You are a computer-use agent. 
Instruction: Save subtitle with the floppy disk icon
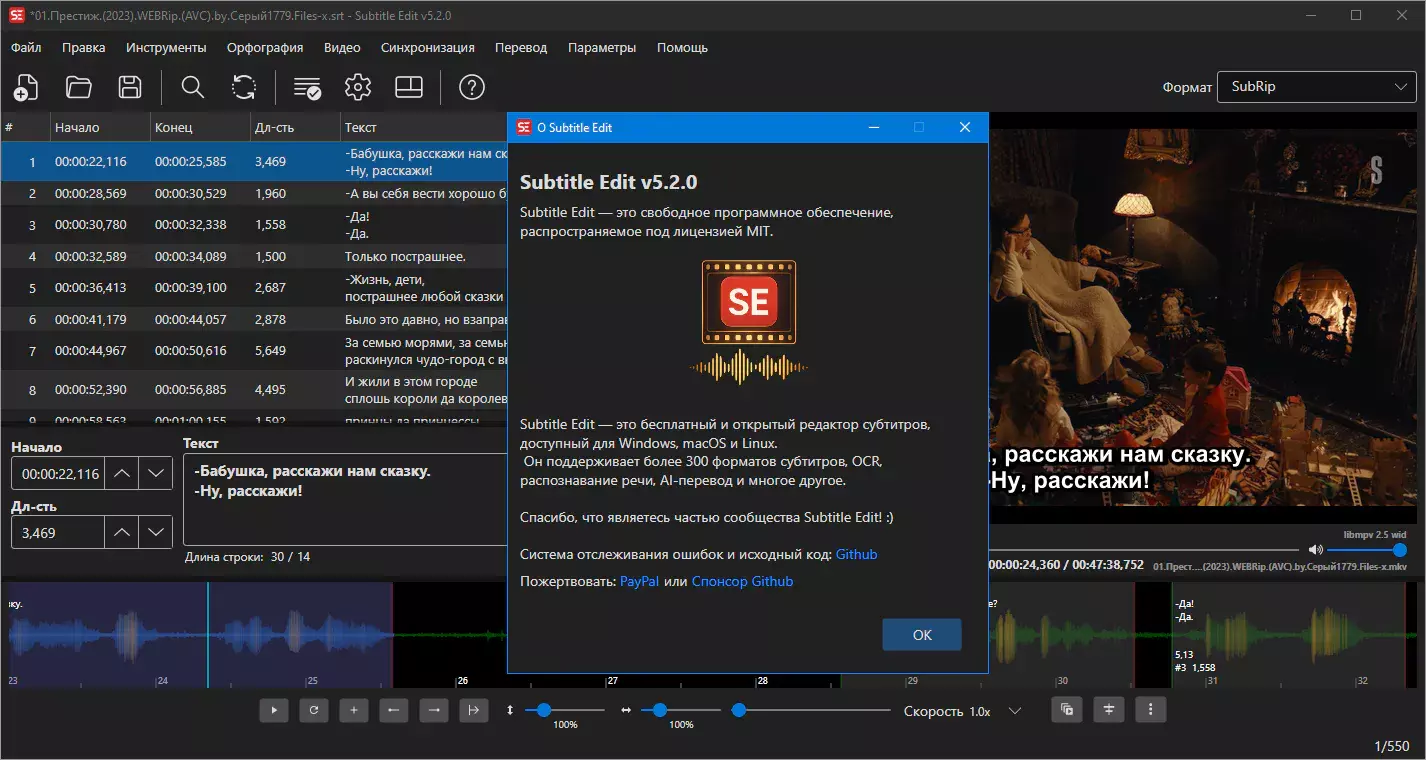(130, 87)
